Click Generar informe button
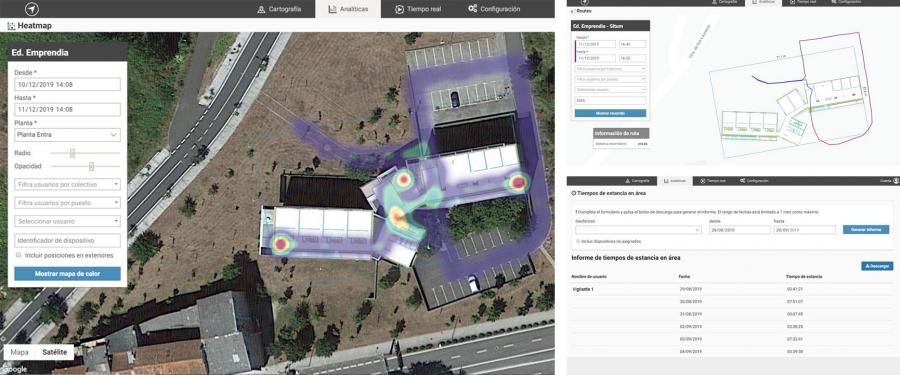 866,230
